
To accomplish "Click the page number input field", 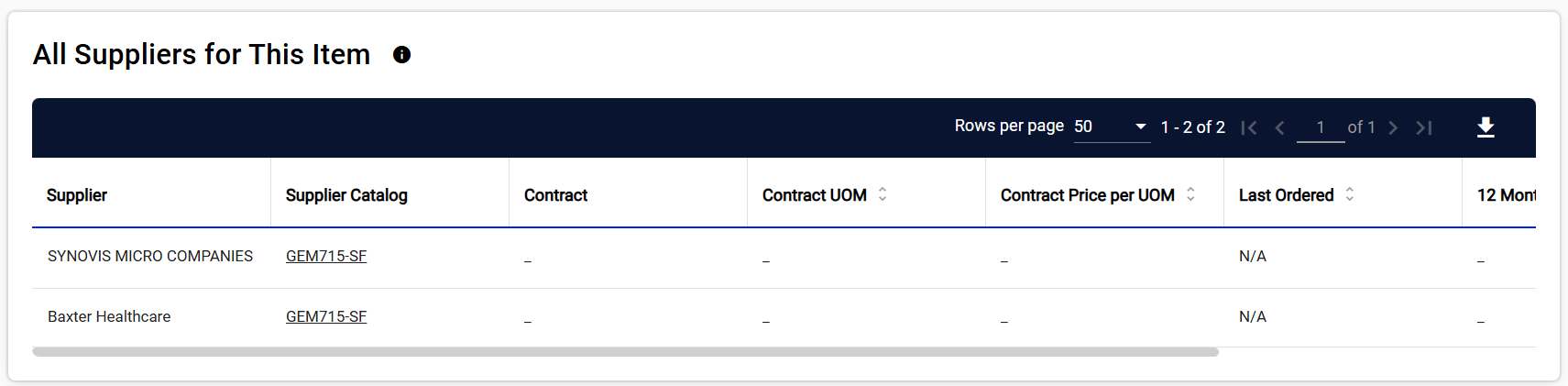I will [1320, 127].
